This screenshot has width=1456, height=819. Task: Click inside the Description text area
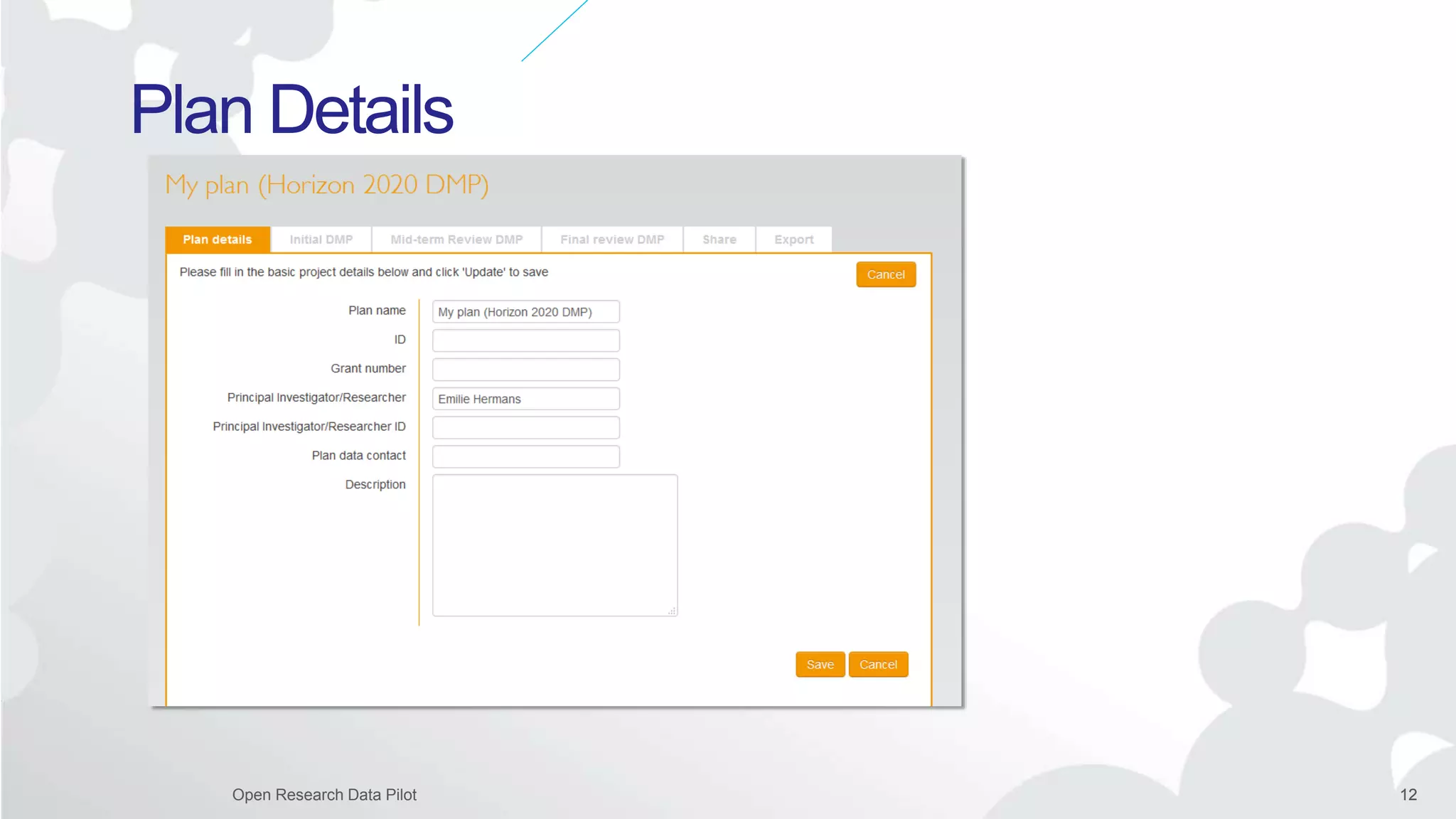tap(555, 545)
